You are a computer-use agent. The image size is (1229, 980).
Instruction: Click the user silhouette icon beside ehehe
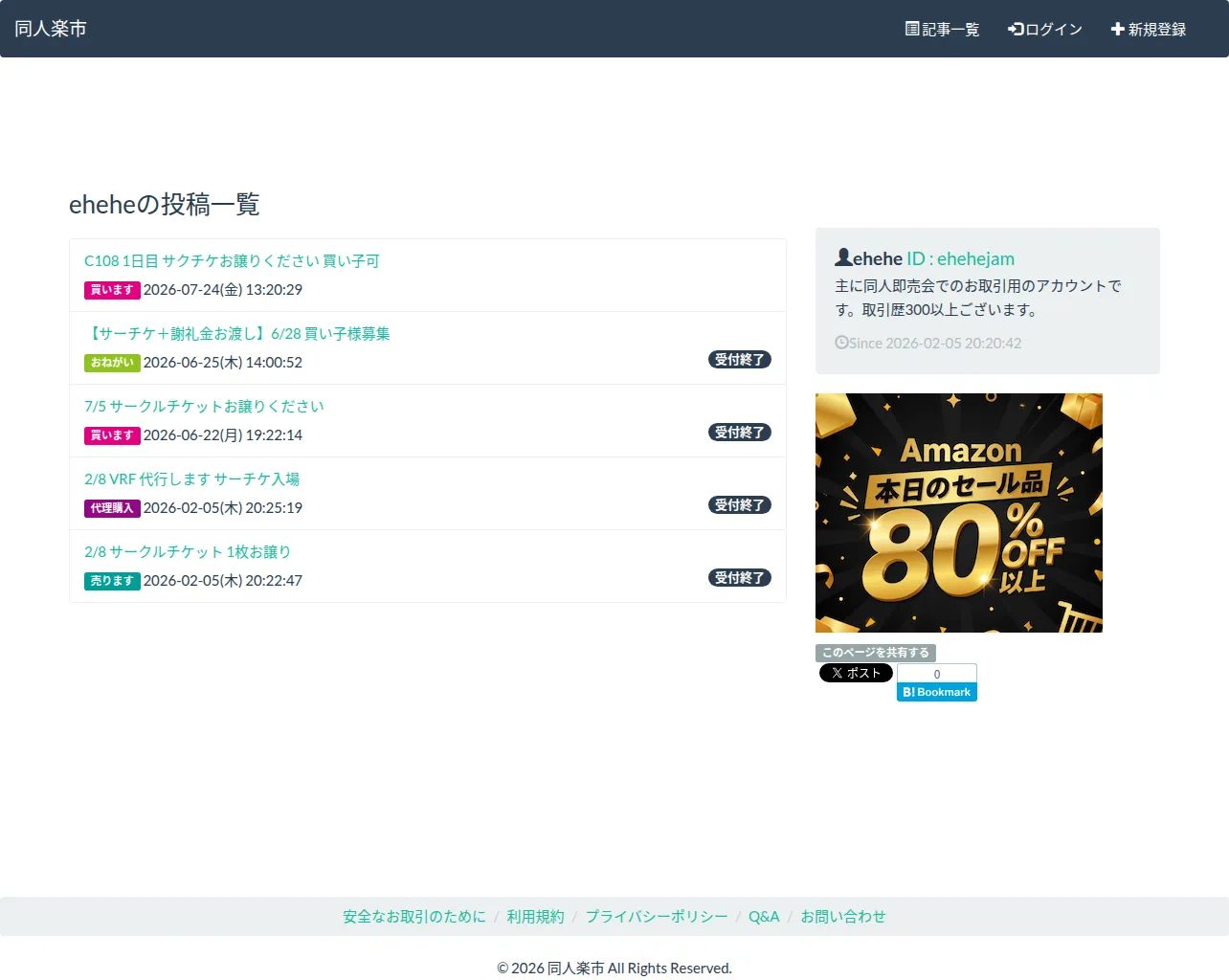(x=843, y=257)
